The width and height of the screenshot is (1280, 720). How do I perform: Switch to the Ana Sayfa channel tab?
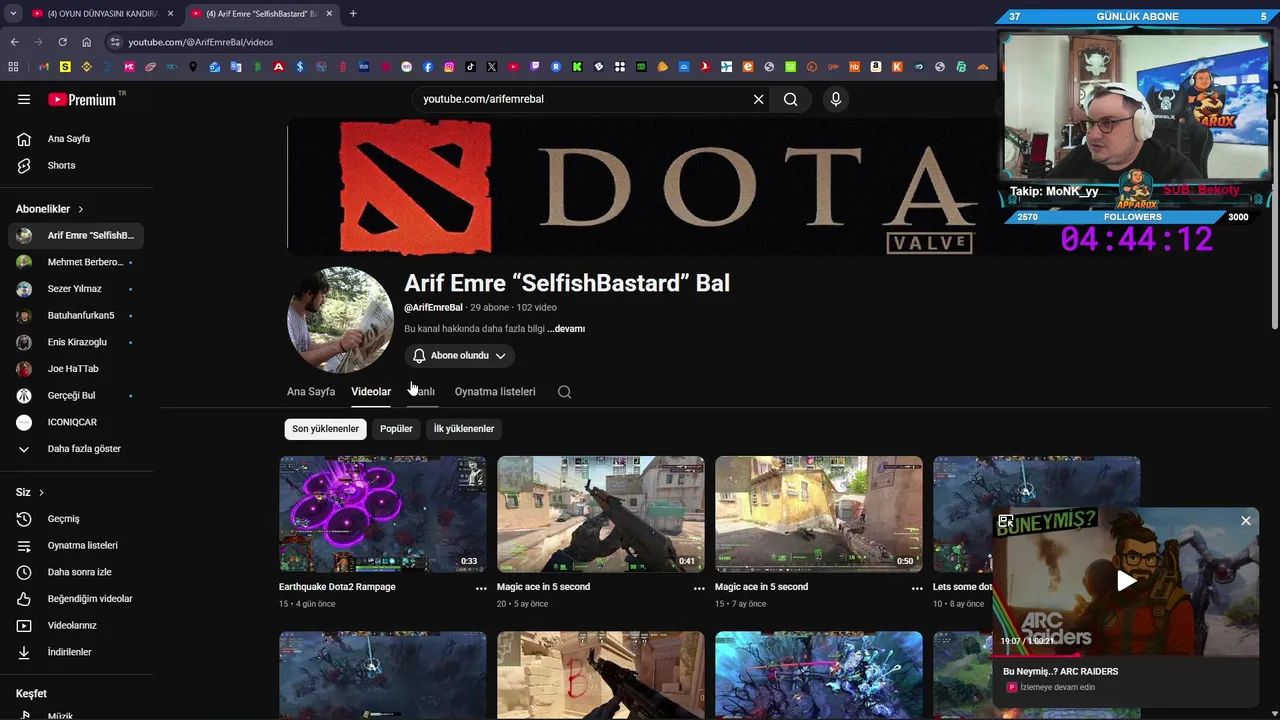click(x=311, y=392)
